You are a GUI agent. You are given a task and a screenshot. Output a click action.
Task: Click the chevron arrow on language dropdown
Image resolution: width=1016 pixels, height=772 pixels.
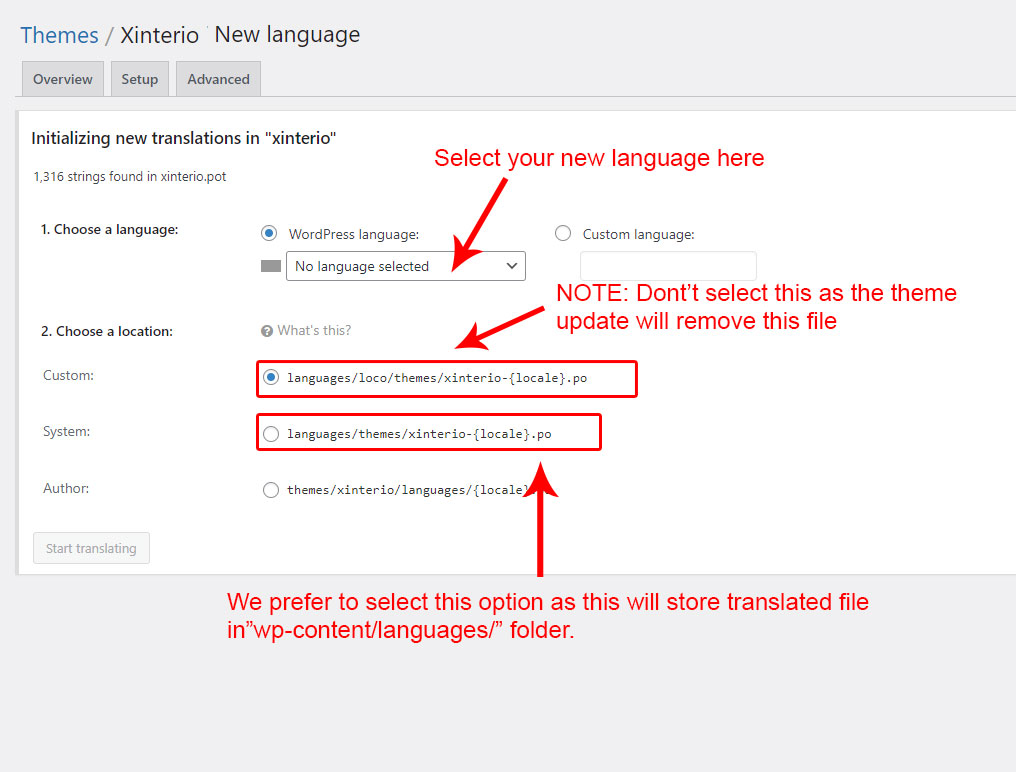pyautogui.click(x=512, y=266)
